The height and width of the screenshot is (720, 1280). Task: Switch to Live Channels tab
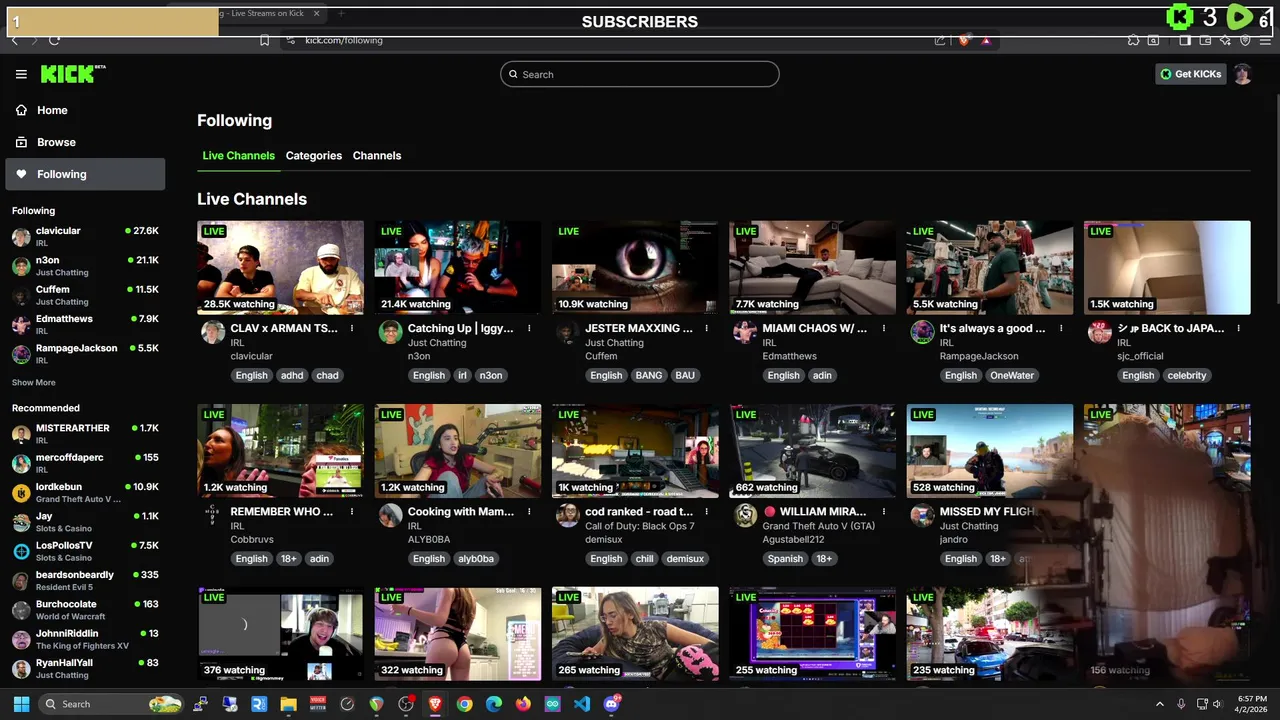click(x=238, y=156)
